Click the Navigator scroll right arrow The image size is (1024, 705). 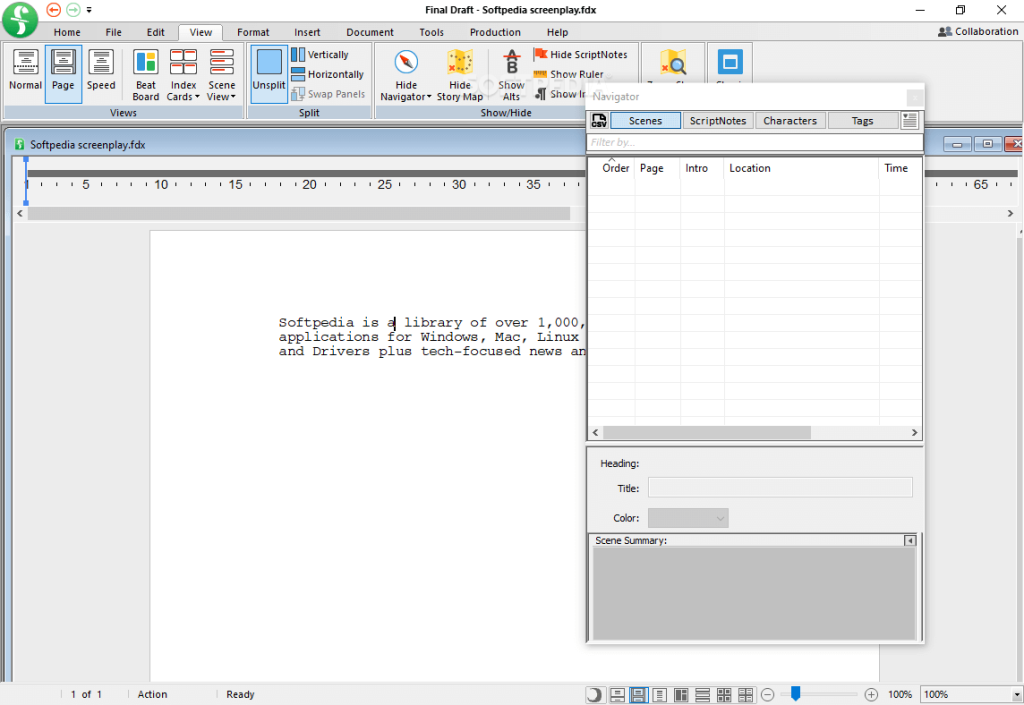tap(914, 433)
